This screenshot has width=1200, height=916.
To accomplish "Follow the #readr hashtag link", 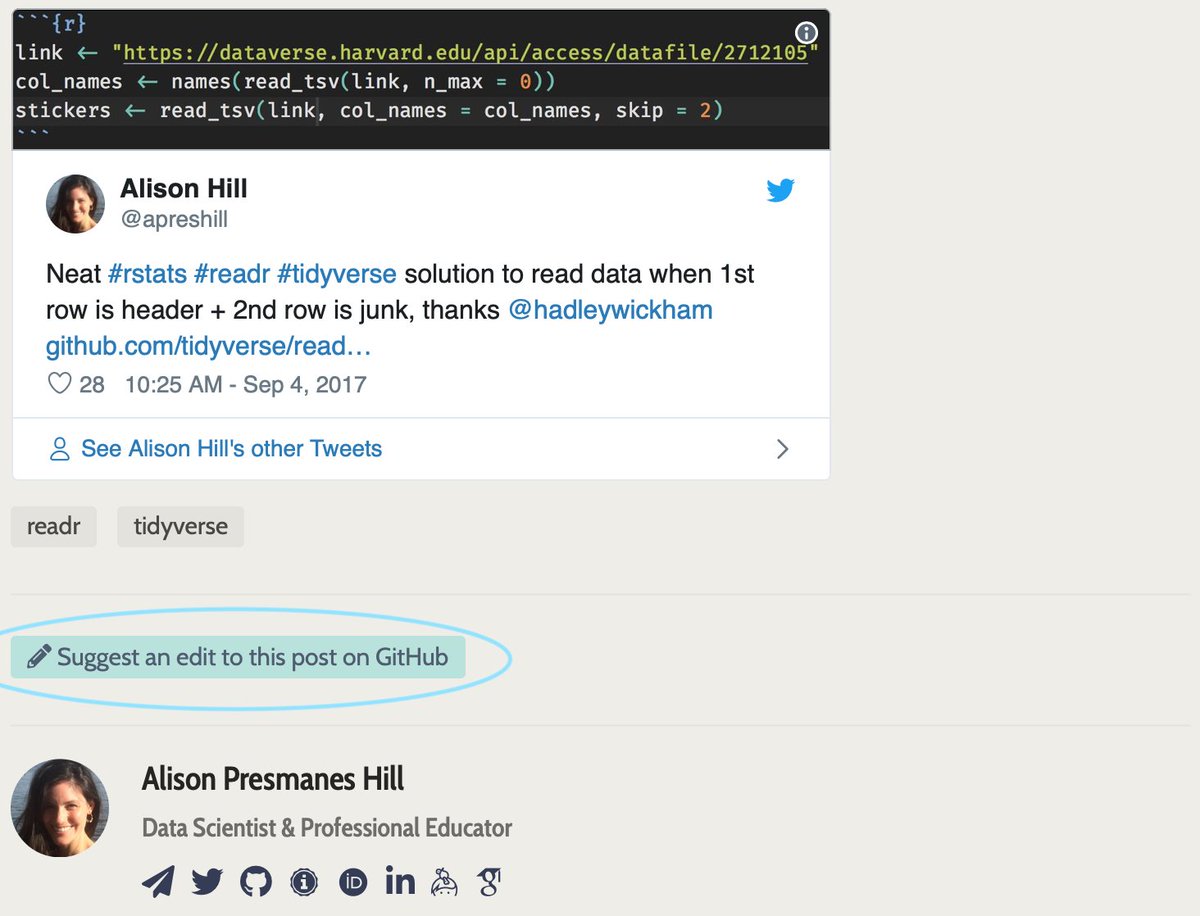I will 233,273.
